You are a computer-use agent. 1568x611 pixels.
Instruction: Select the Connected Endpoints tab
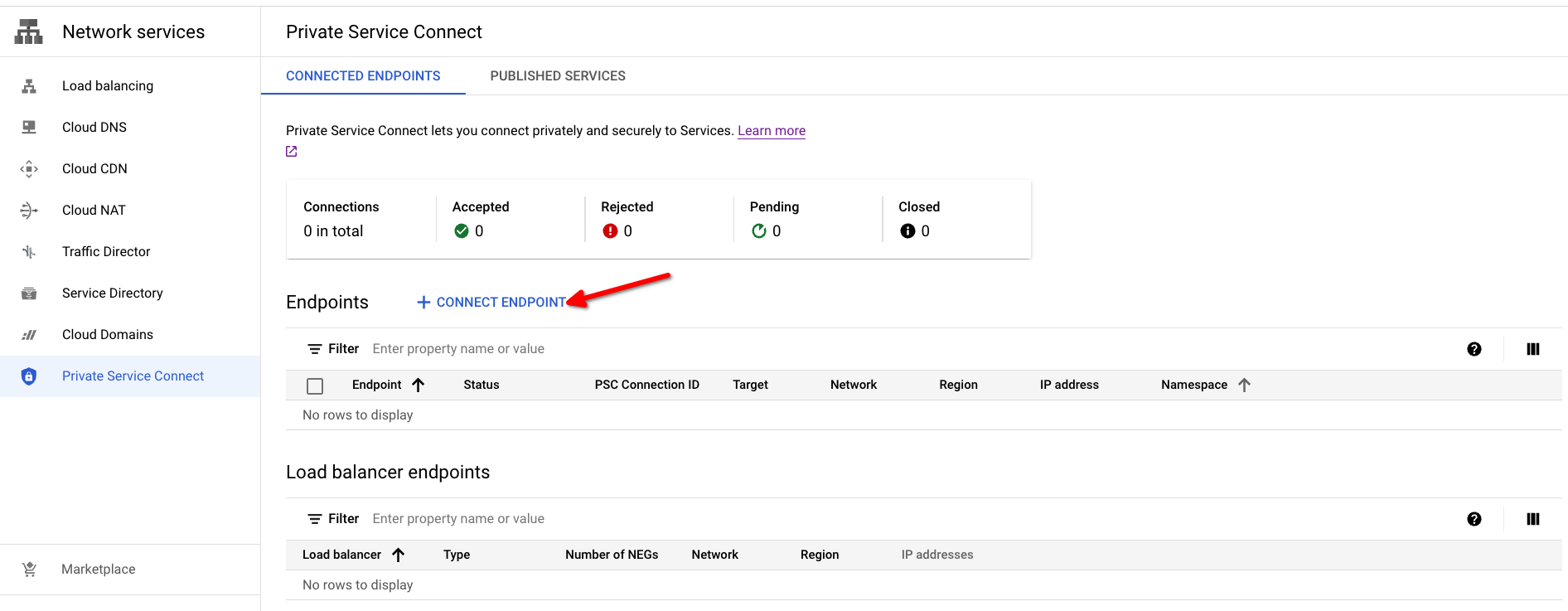pos(363,76)
